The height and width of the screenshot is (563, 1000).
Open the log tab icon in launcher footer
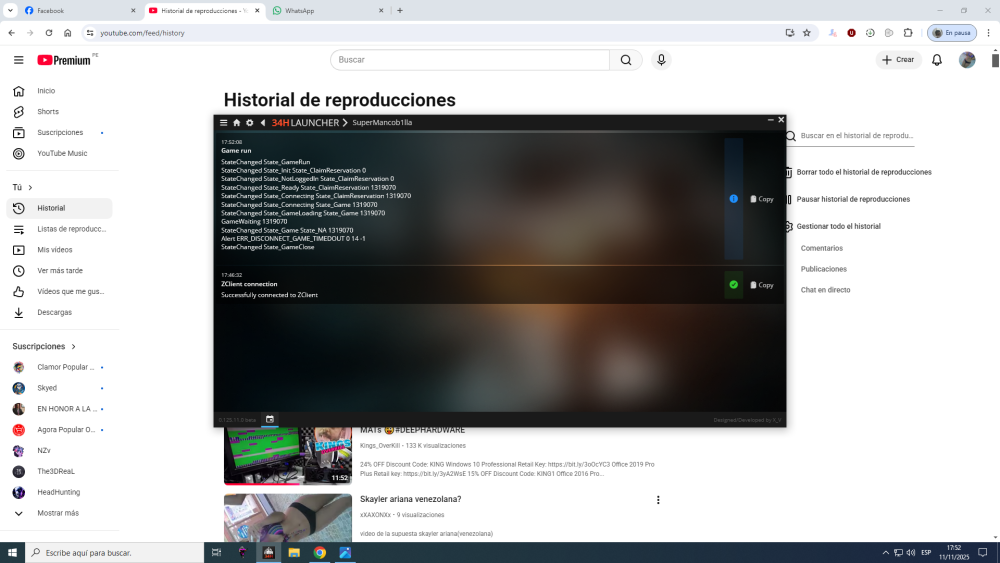click(x=270, y=419)
